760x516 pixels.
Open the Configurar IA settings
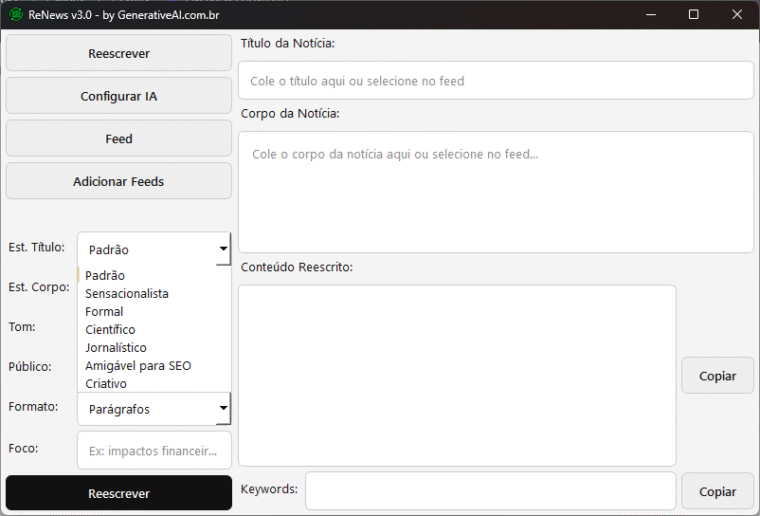point(119,97)
